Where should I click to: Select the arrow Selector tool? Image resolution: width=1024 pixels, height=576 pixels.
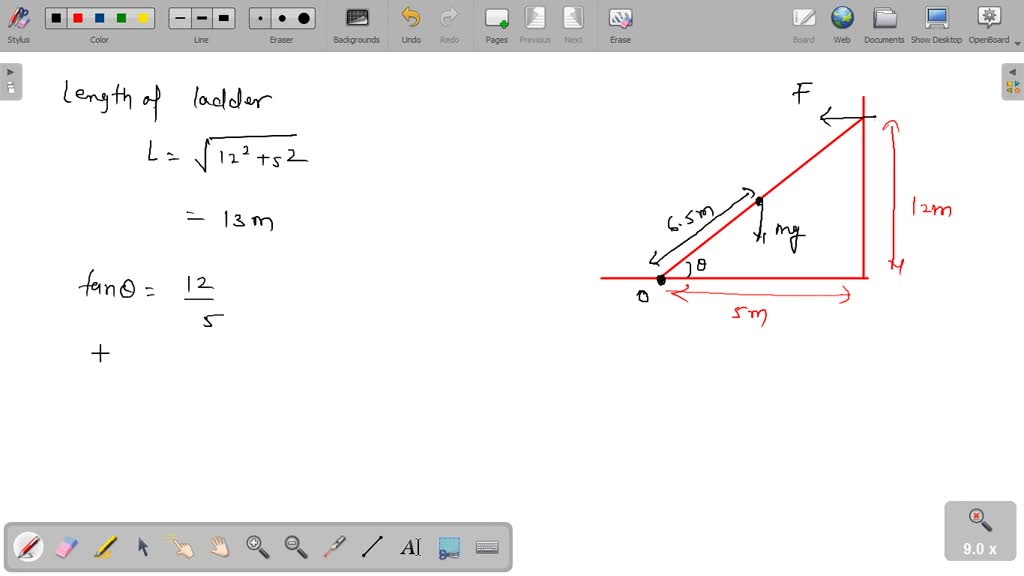[142, 546]
